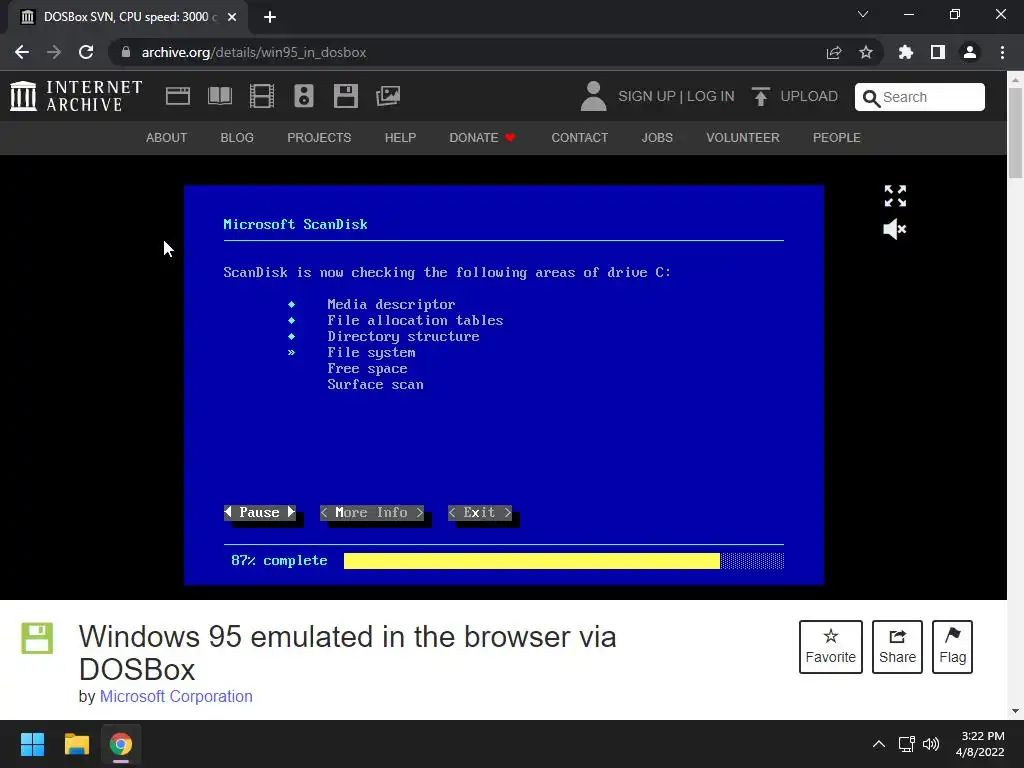
Task: Open the volume tray icon
Action: pos(931,744)
